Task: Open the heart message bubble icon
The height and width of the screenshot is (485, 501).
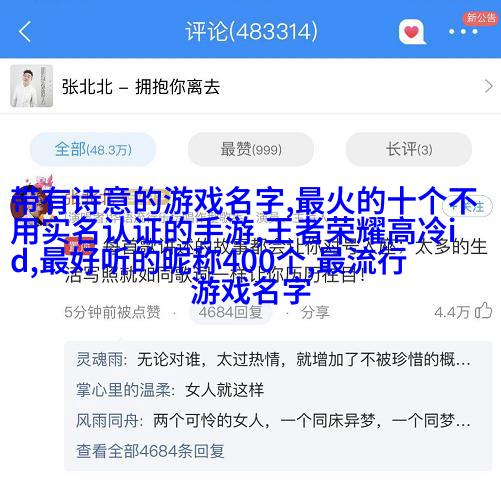Action: point(412,32)
